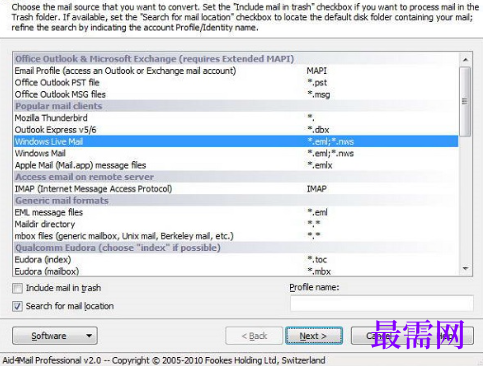Select Email Profile MAPI mail source
This screenshot has width=483, height=366.
236,71
